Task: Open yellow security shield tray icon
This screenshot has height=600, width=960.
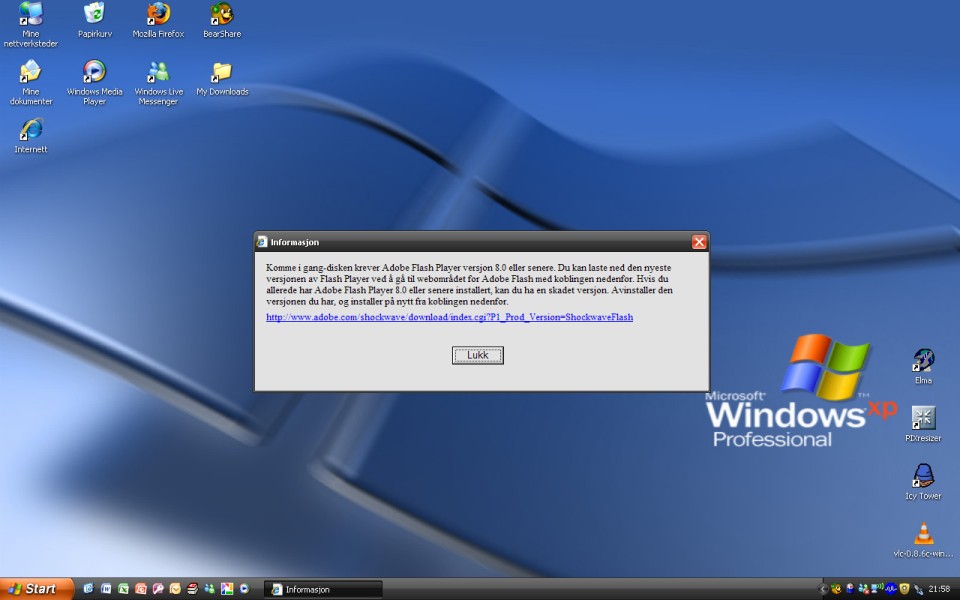Action: 904,588
